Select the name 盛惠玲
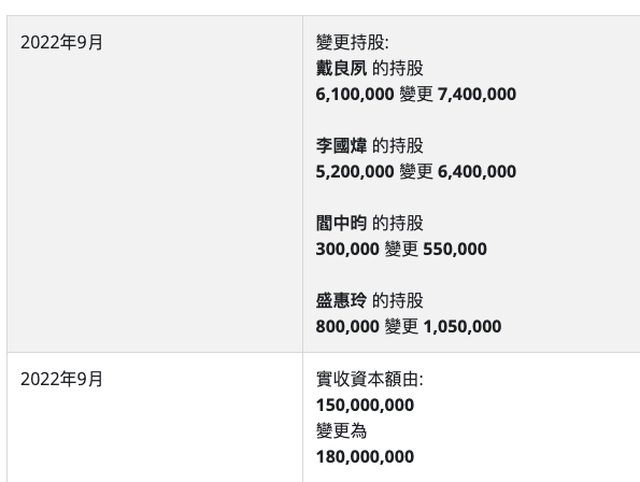Viewport: 640px width, 482px height. tap(341, 301)
